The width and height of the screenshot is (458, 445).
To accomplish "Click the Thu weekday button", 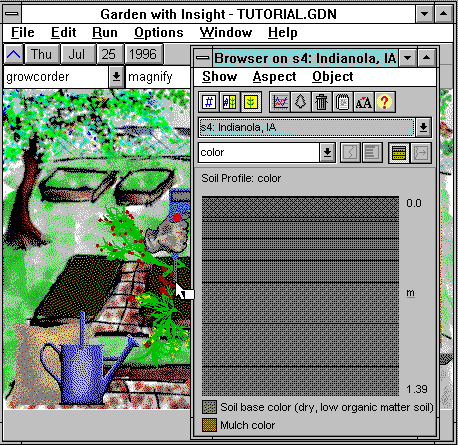I will point(42,54).
